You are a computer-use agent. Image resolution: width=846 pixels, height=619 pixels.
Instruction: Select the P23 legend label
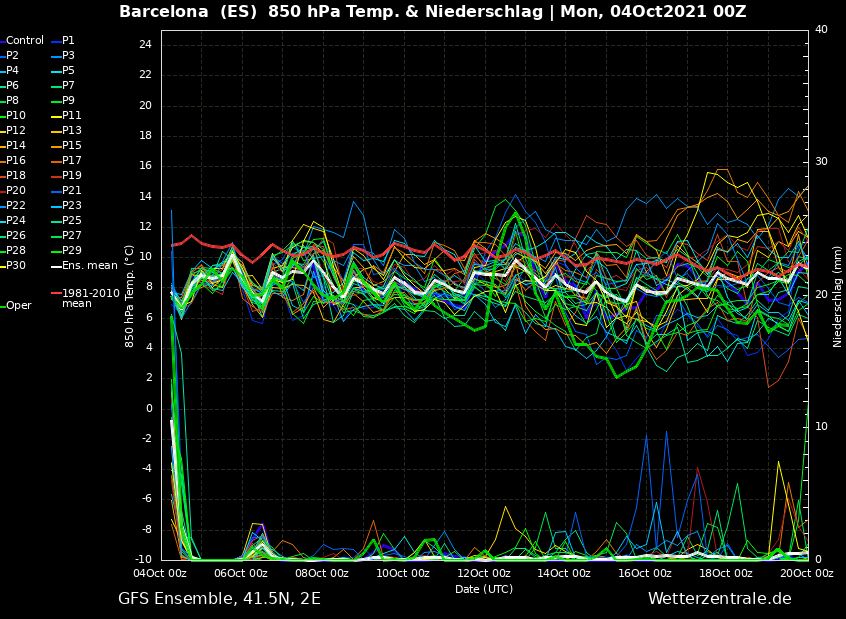coord(72,206)
